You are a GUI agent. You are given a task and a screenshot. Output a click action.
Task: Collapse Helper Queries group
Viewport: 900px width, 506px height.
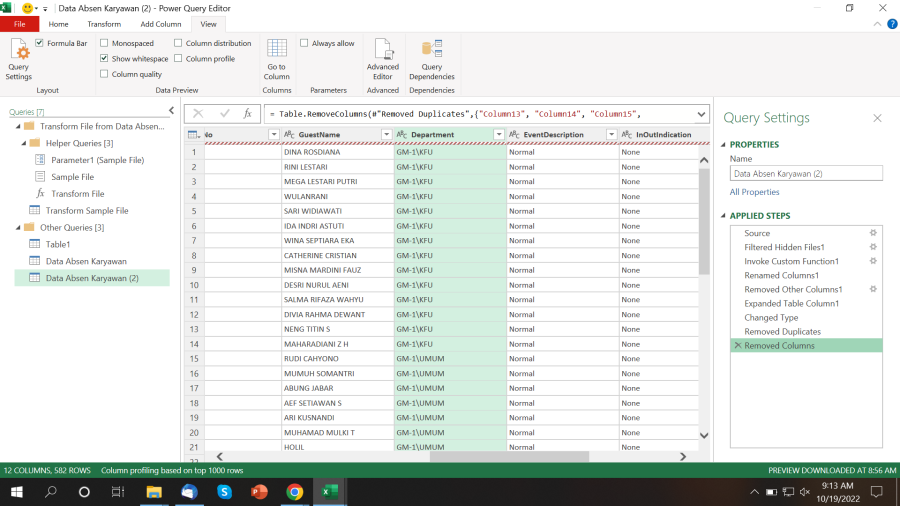coord(24,143)
